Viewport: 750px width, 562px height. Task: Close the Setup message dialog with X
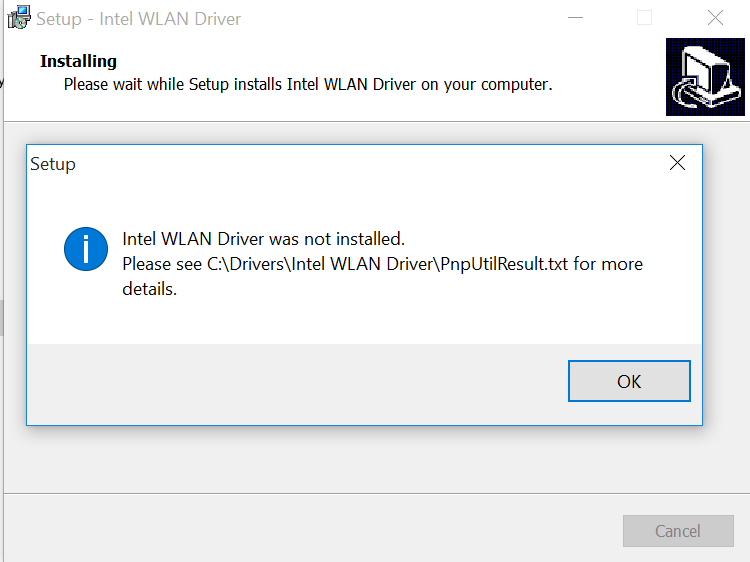677,163
